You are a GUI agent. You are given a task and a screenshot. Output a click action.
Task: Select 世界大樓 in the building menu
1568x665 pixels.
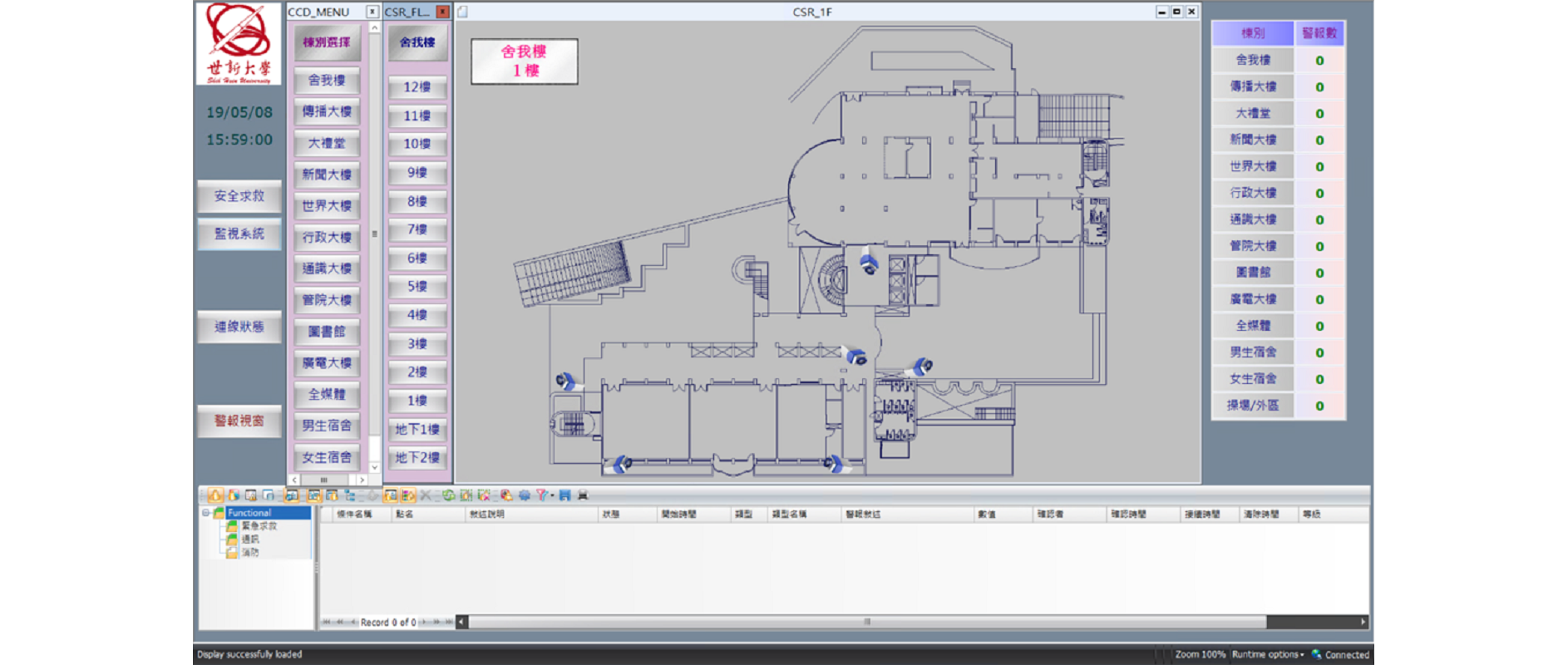[327, 206]
